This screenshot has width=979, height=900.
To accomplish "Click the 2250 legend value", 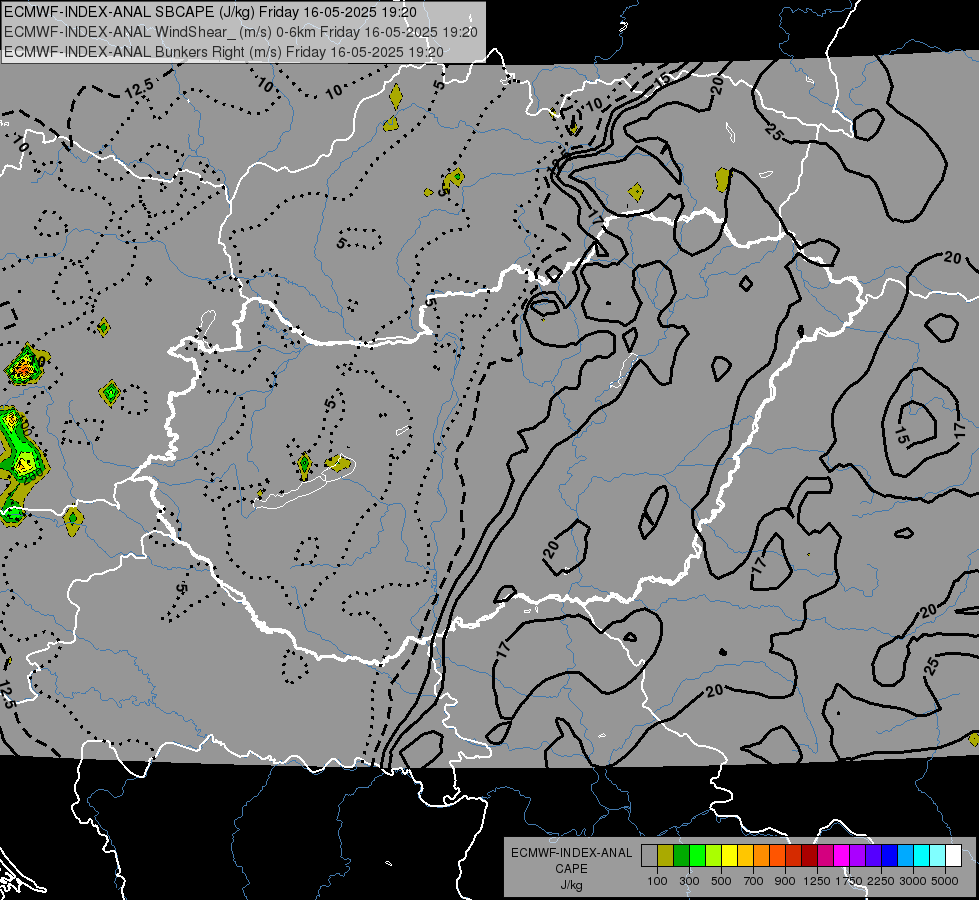I will (x=882, y=881).
